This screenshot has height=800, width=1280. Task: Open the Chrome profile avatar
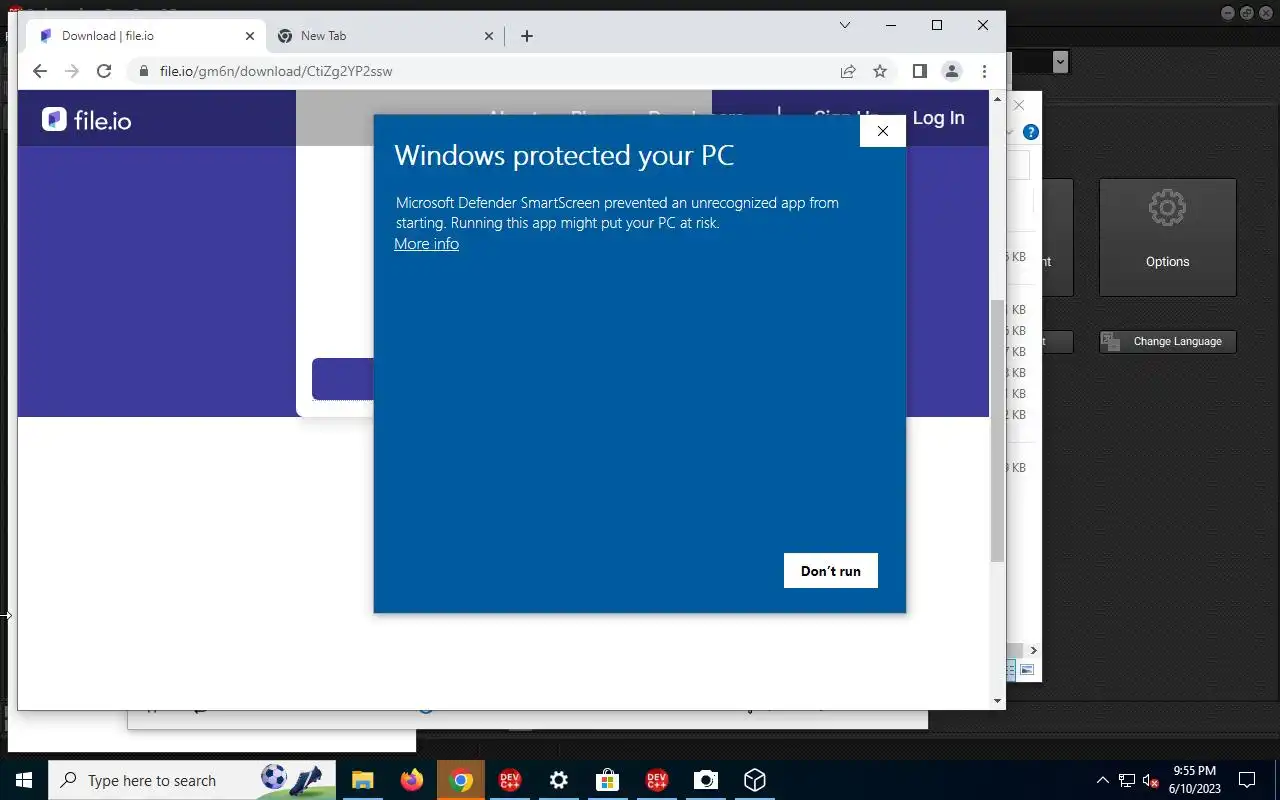(x=952, y=71)
